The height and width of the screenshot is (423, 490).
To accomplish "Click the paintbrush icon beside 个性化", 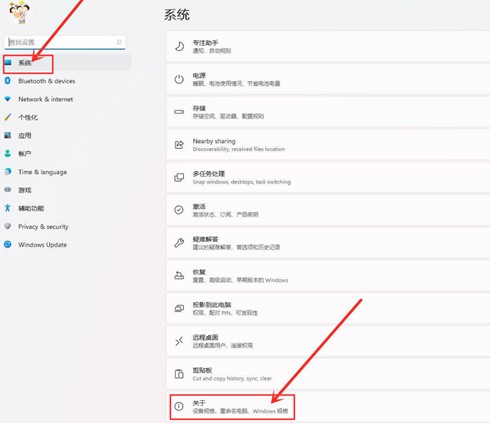I will pos(8,117).
